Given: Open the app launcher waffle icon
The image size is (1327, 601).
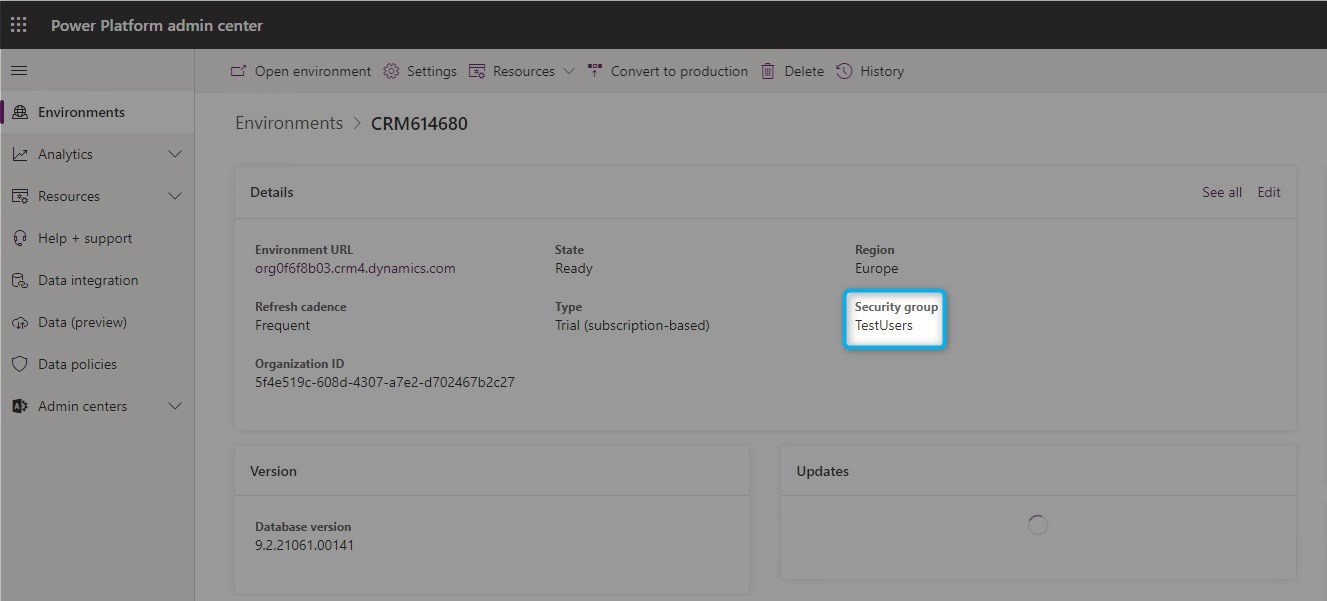Looking at the screenshot, I should (x=19, y=25).
